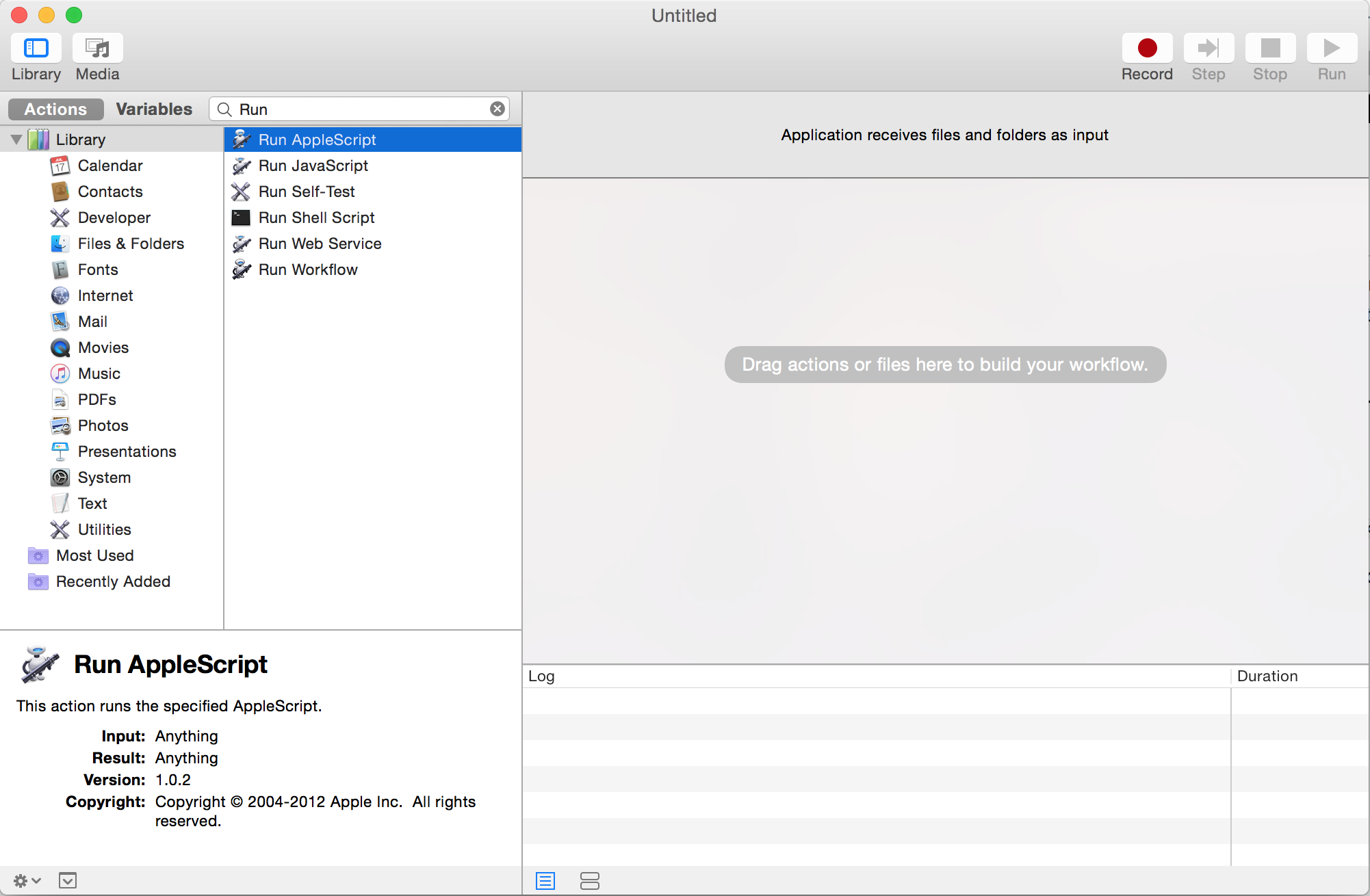Select Run JavaScript in the results list

(x=313, y=166)
